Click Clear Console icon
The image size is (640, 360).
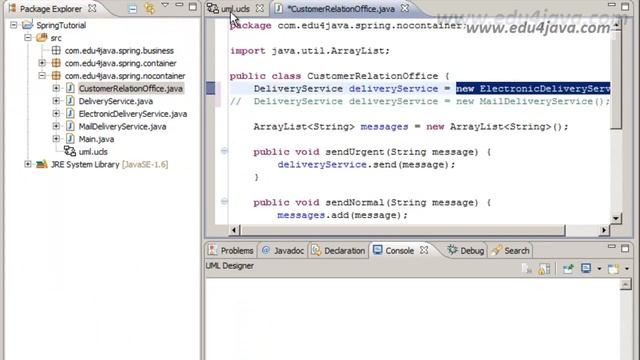pos(527,269)
